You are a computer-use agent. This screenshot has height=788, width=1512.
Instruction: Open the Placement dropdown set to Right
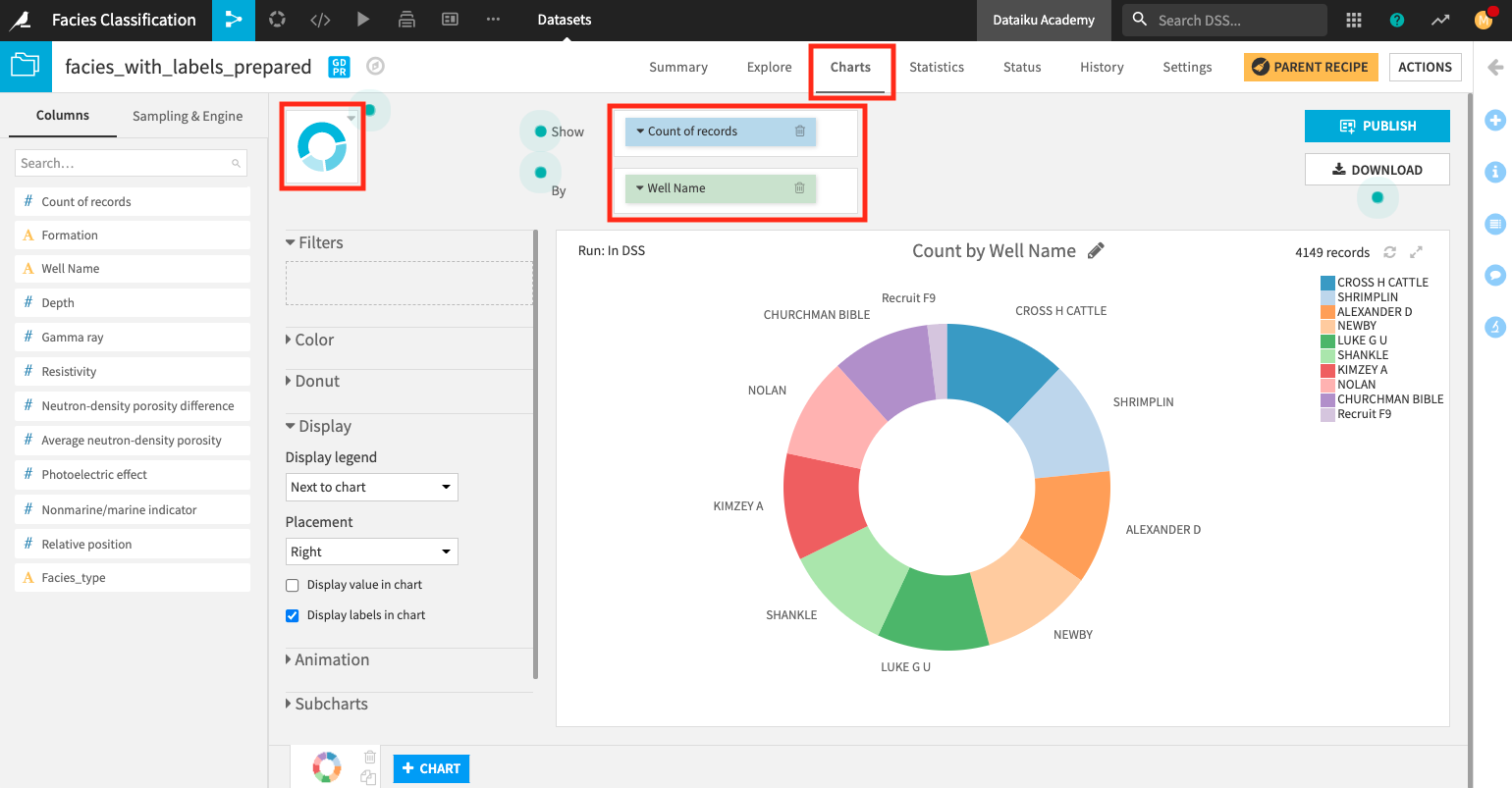point(371,552)
